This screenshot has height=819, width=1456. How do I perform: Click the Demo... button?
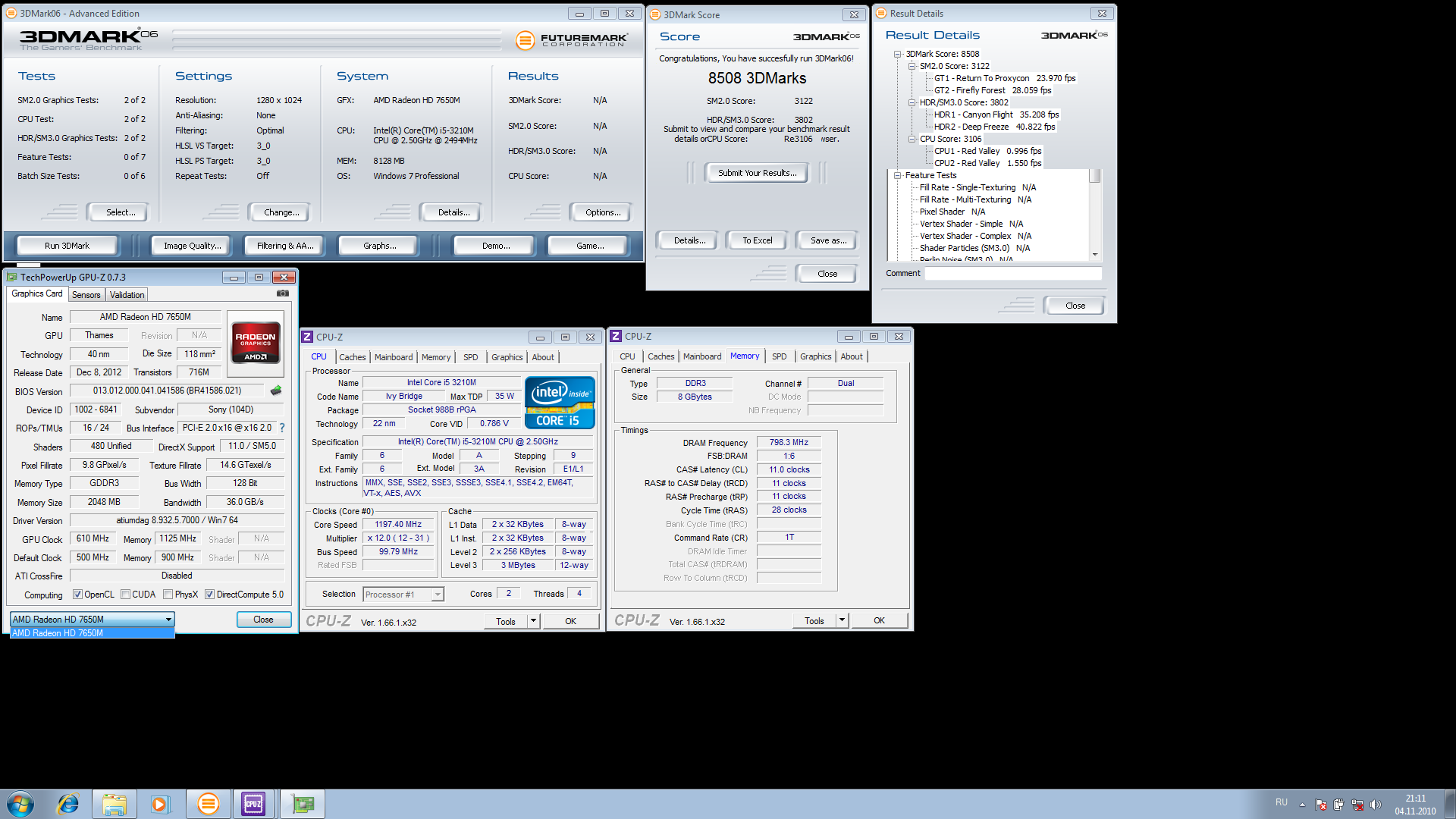click(496, 246)
